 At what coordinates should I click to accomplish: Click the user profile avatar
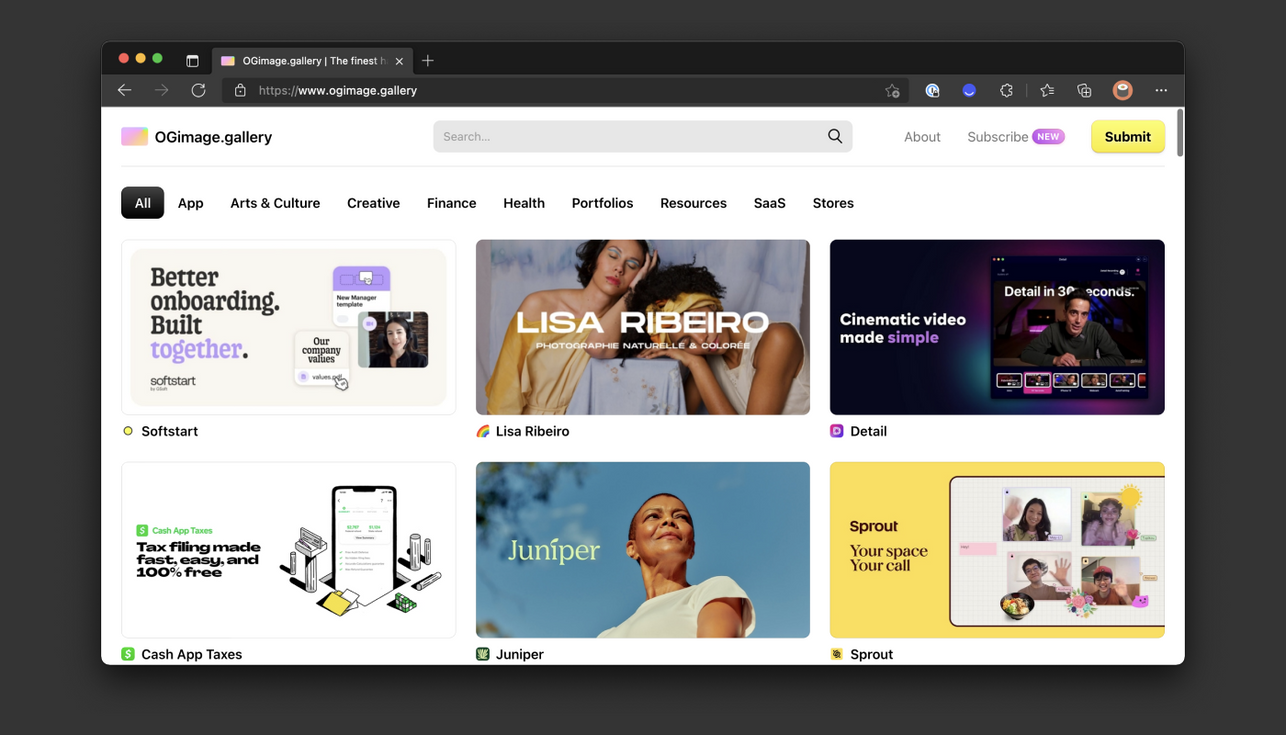[1123, 90]
